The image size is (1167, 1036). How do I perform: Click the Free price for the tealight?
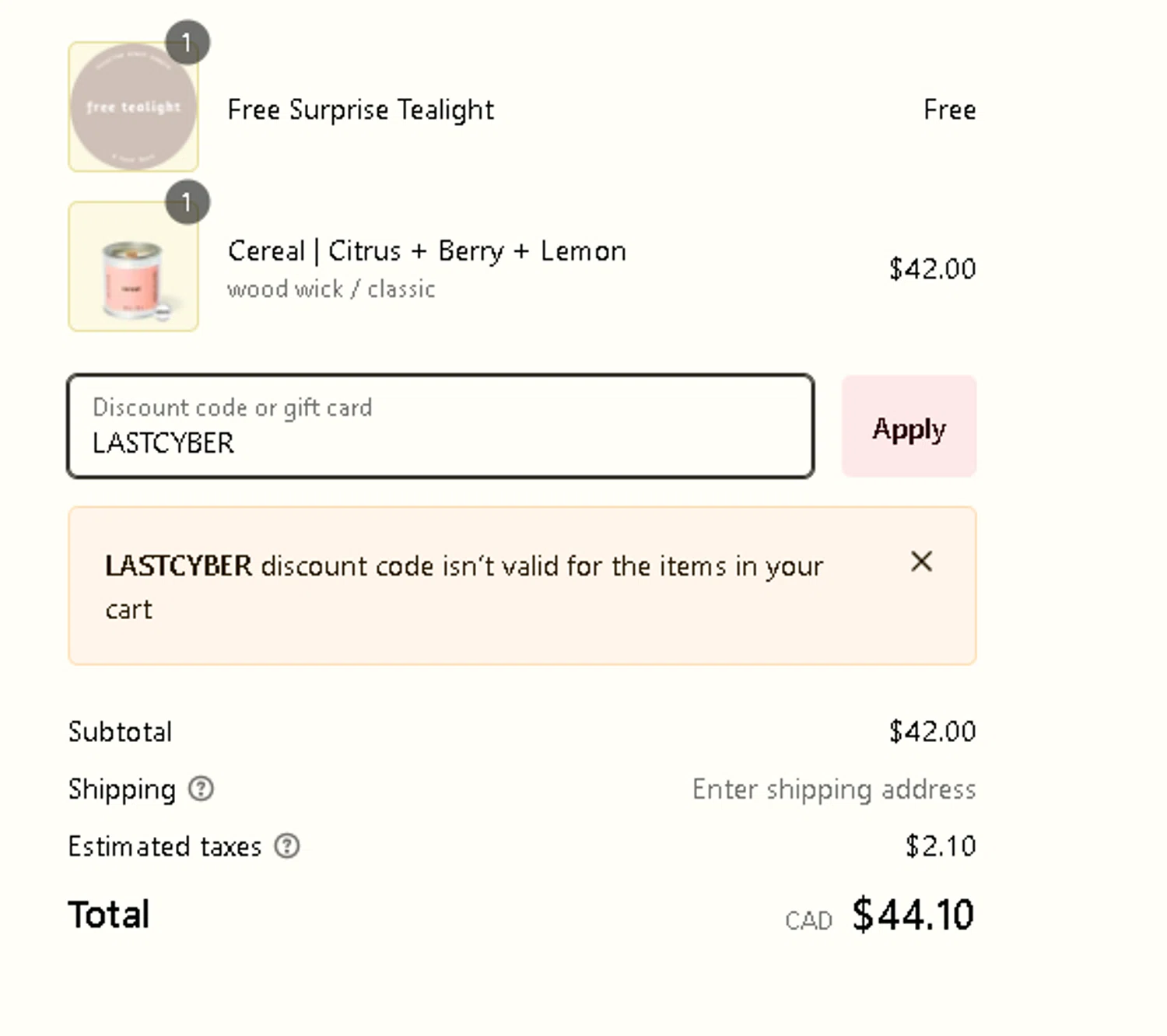(x=949, y=110)
